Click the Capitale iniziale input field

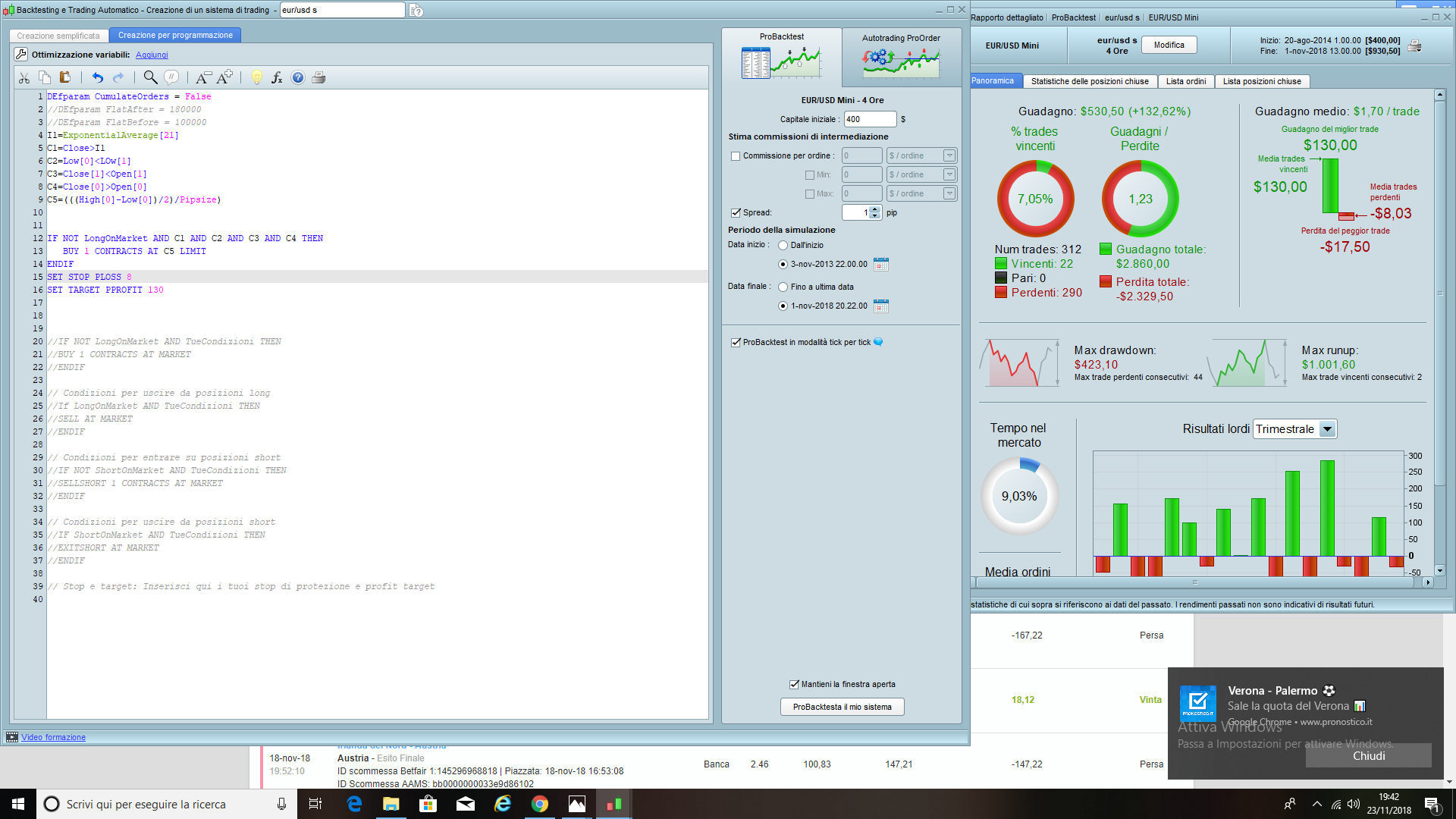869,119
